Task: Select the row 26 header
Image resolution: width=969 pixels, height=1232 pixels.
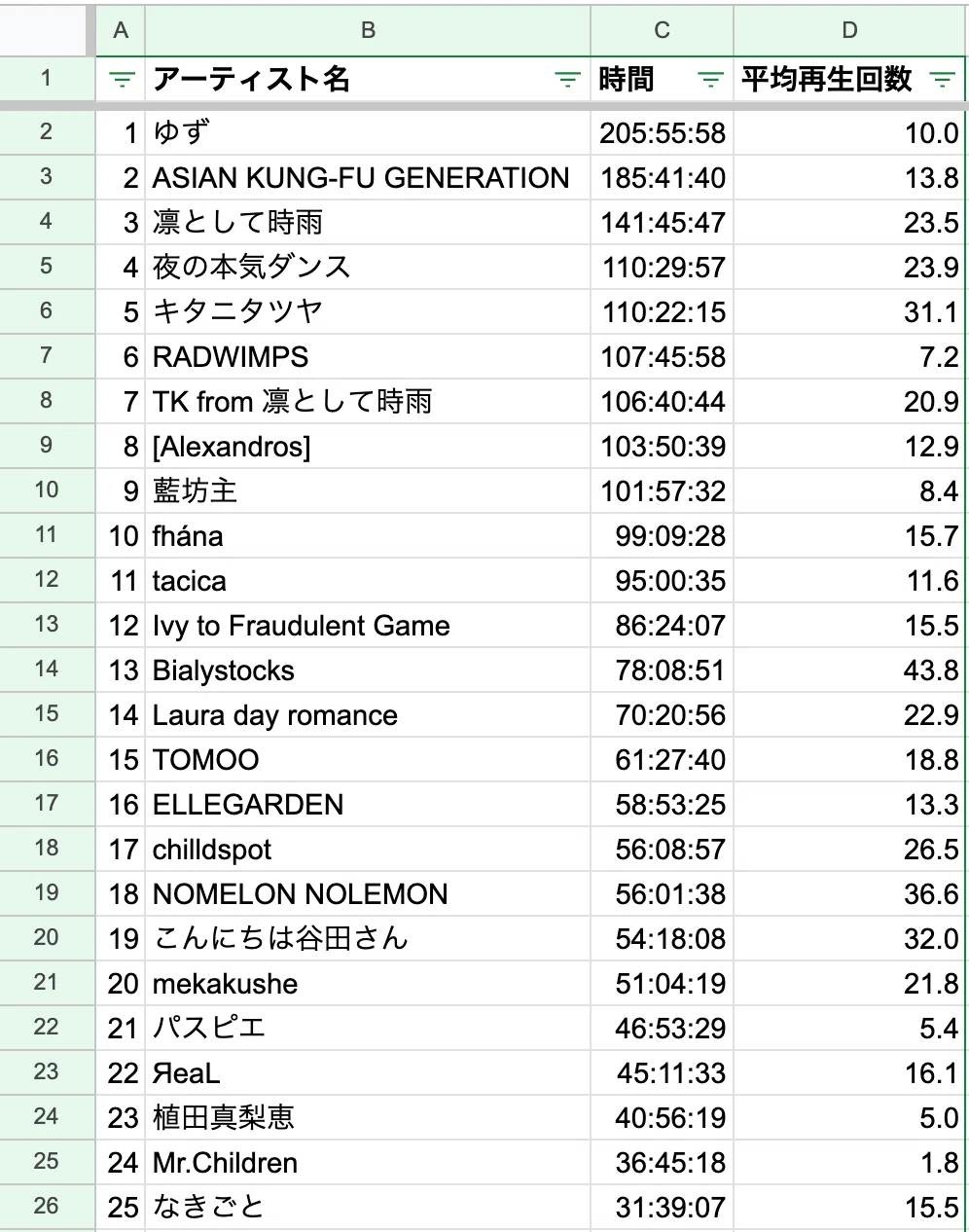Action: point(47,1207)
